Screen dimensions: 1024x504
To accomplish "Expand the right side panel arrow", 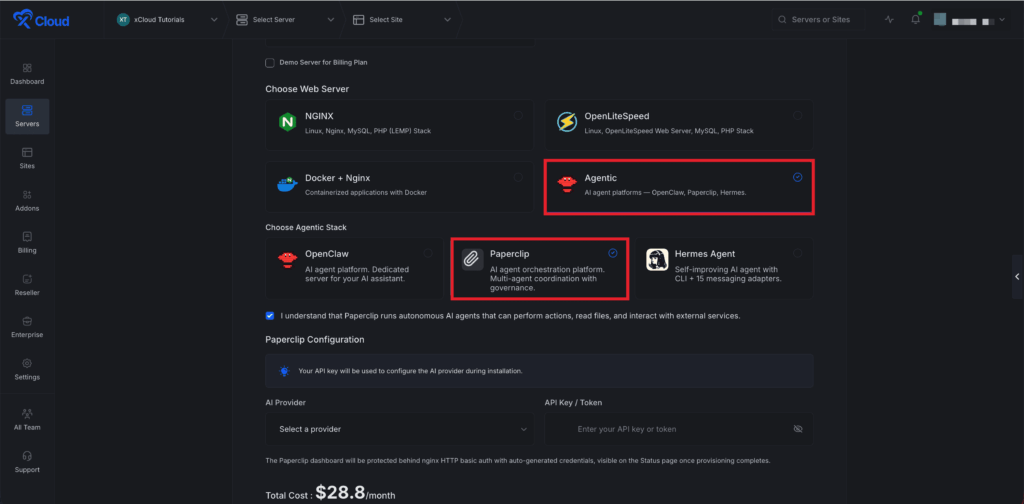I will (1017, 277).
